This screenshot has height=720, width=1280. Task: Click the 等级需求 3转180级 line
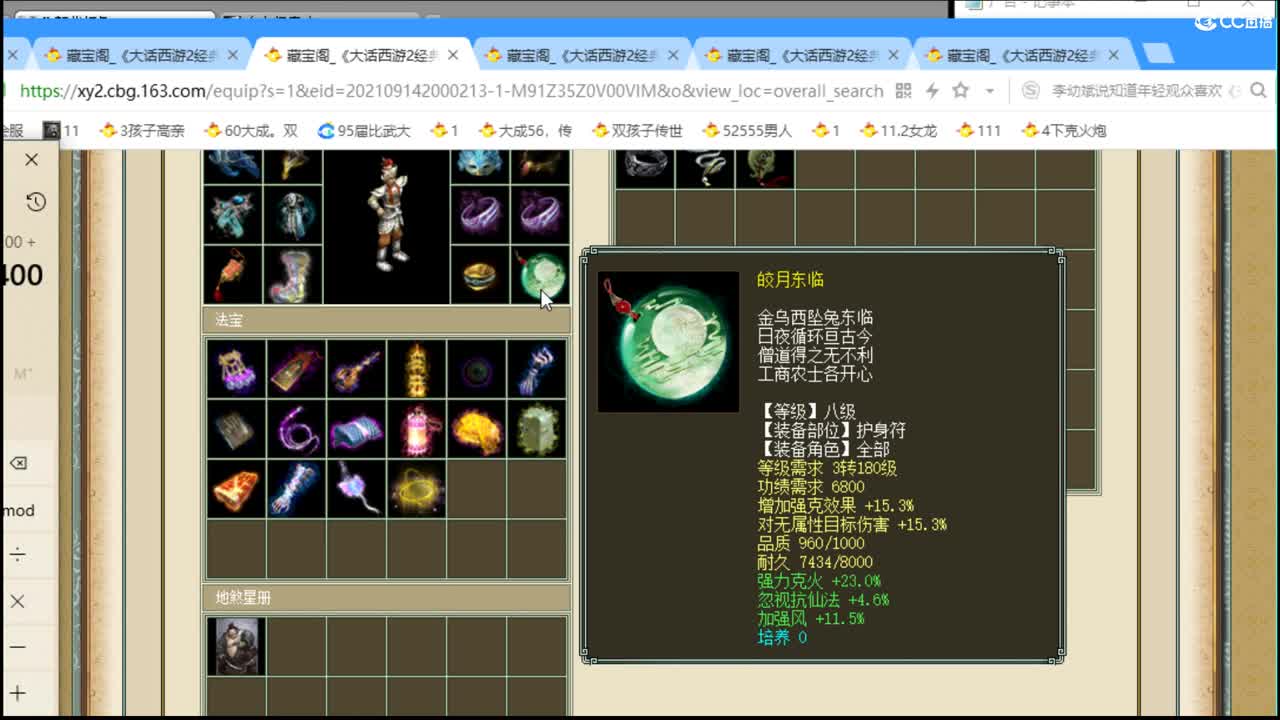pyautogui.click(x=826, y=468)
